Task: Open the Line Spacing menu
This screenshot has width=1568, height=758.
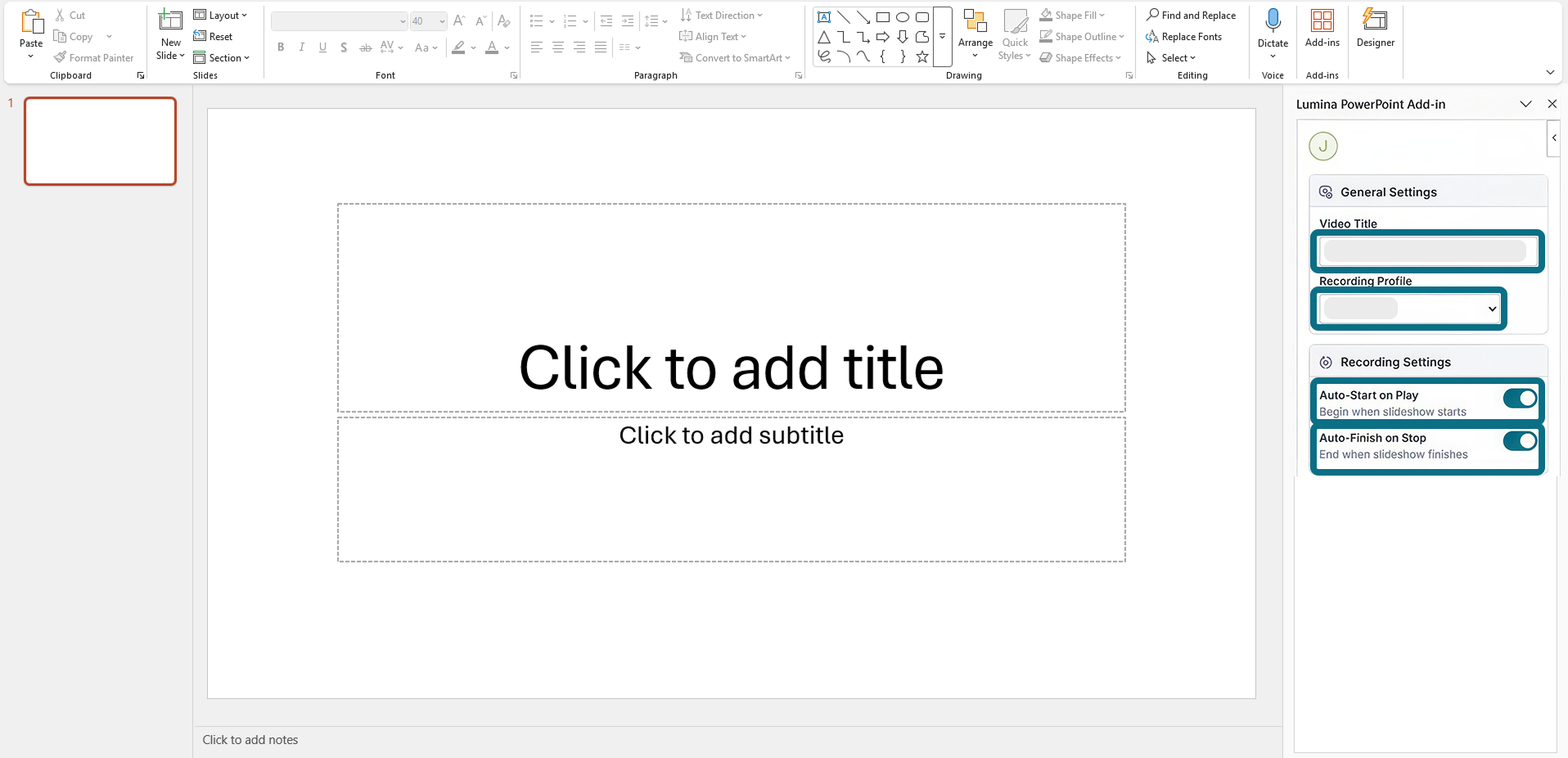Action: click(x=656, y=20)
